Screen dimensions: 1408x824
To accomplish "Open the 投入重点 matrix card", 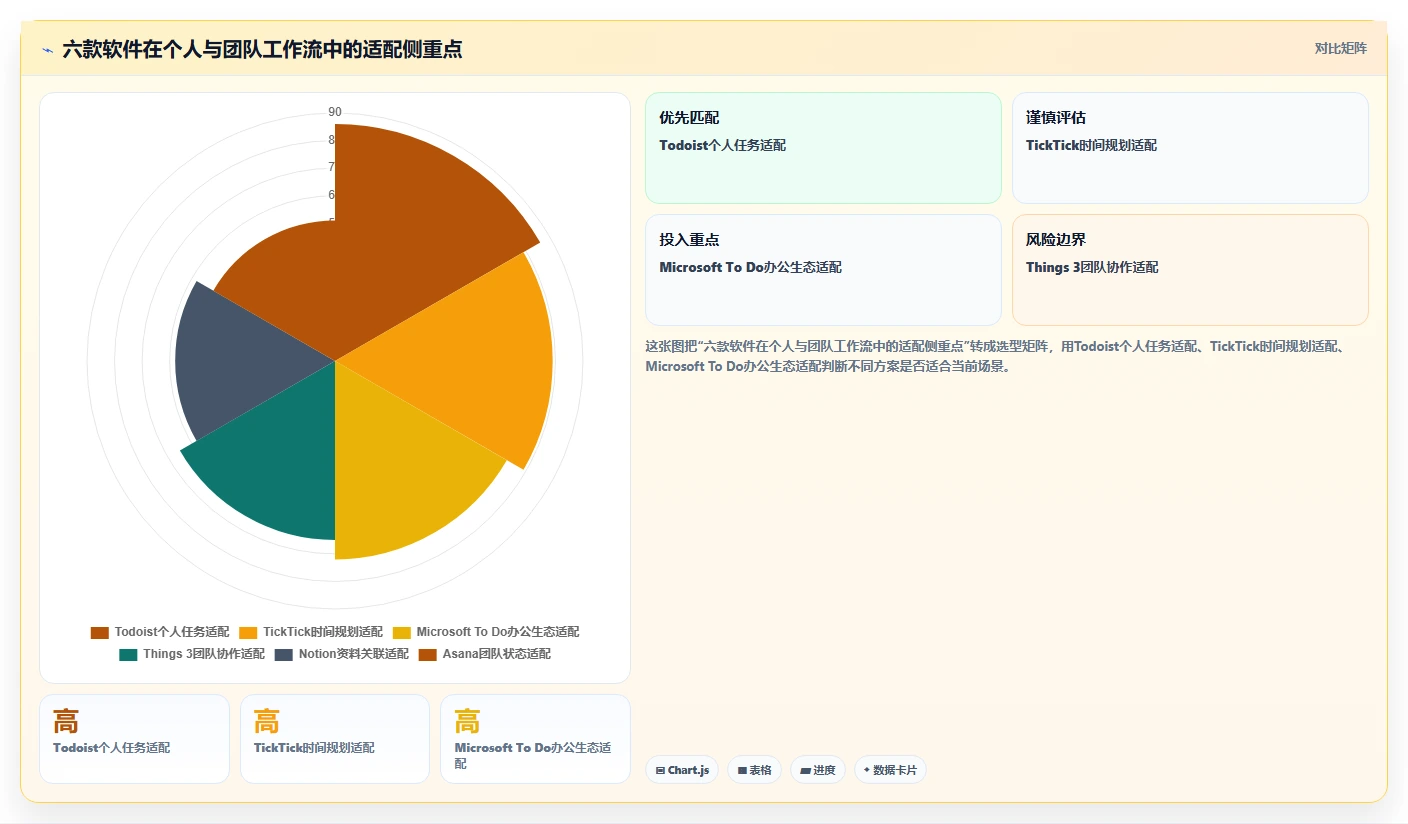I will pos(823,270).
